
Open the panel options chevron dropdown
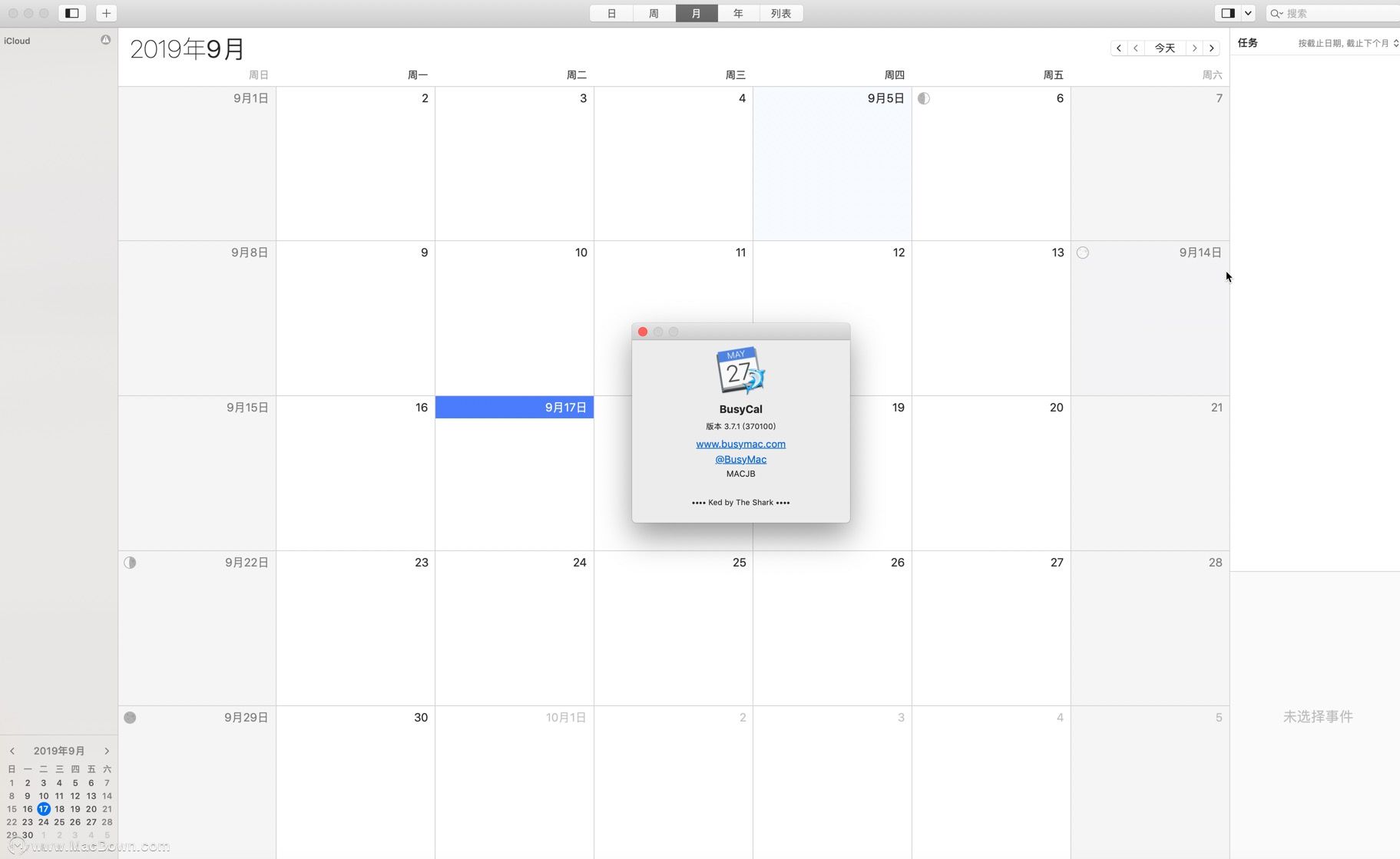point(1248,13)
